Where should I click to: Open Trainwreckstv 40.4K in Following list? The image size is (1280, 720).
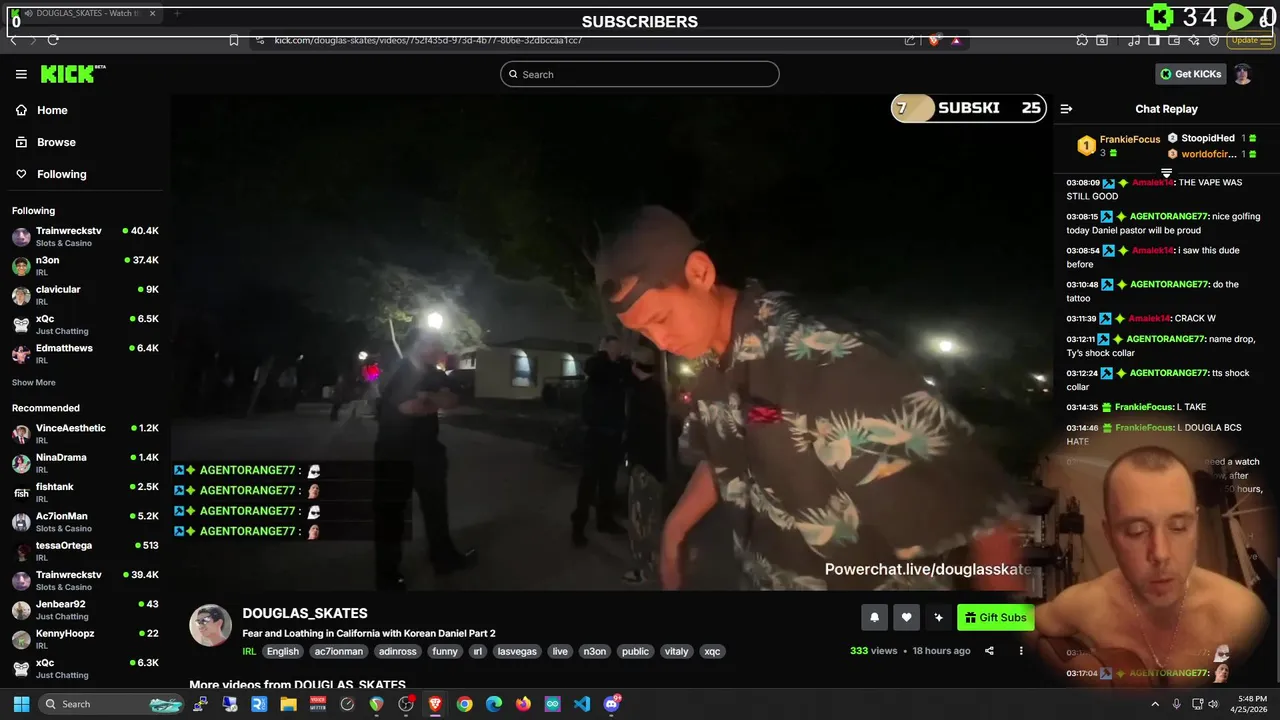[85, 236]
